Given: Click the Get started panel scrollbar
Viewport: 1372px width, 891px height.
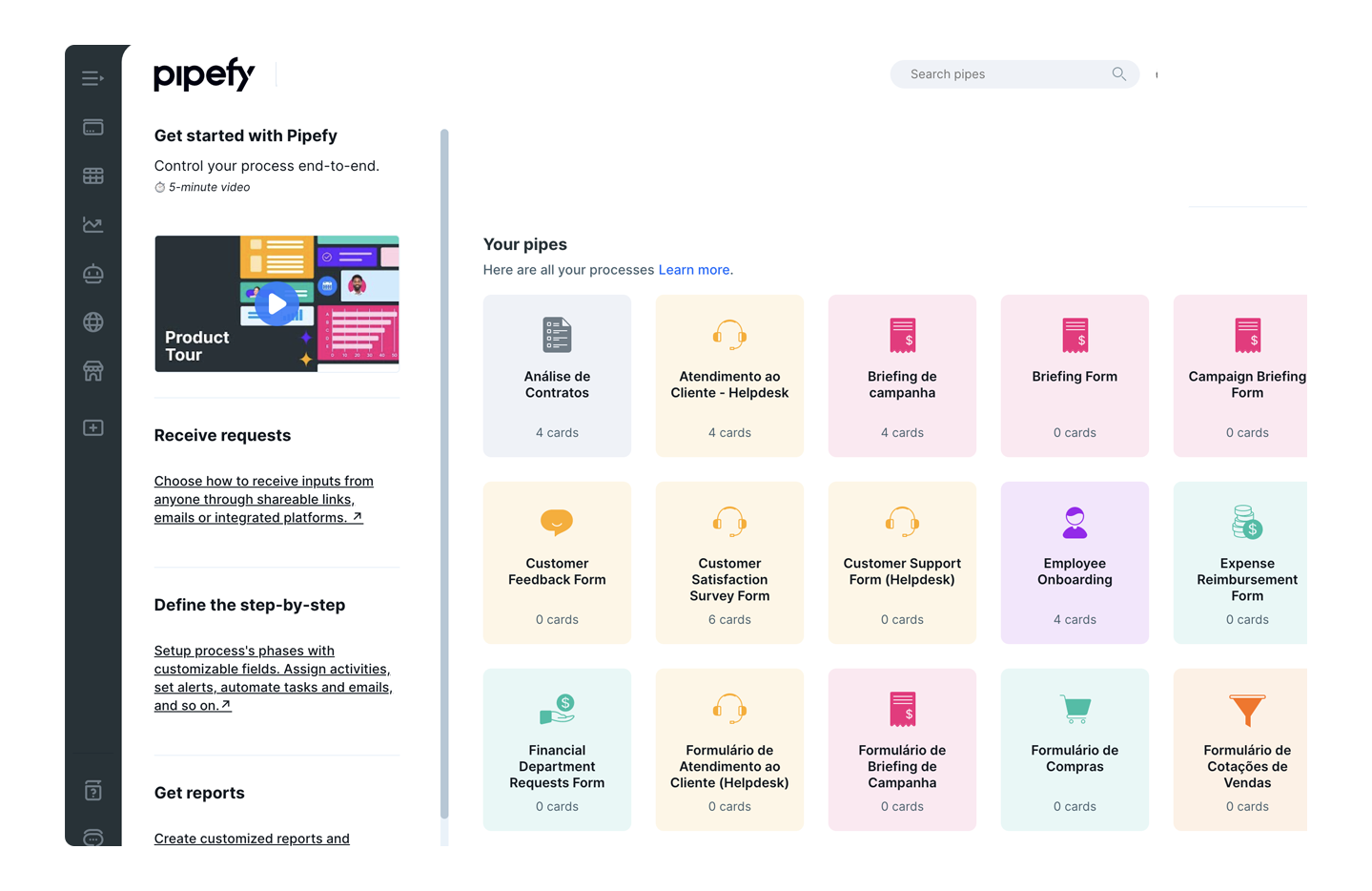Looking at the screenshot, I should (444, 474).
